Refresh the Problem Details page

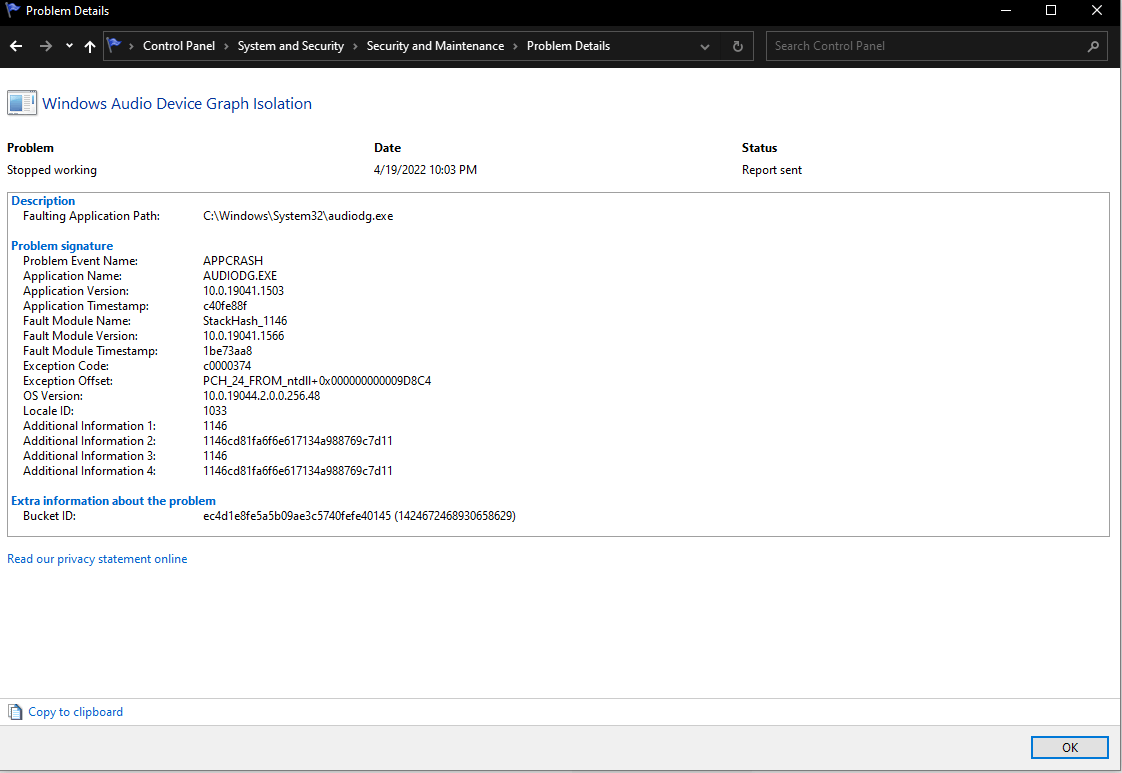click(738, 47)
